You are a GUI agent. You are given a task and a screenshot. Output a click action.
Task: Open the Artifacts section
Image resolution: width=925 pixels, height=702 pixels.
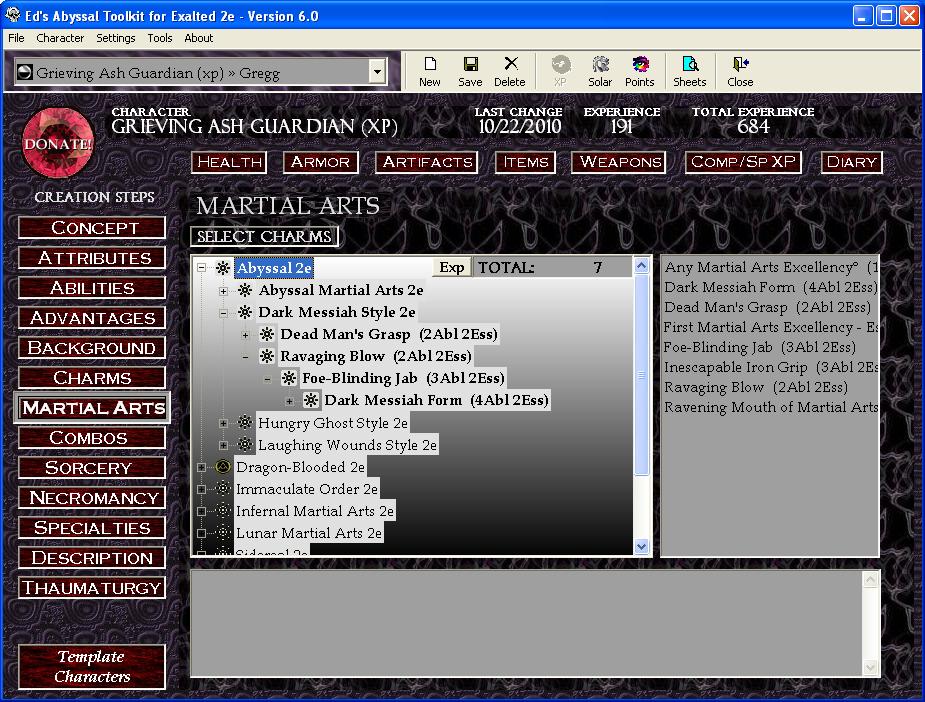click(427, 162)
